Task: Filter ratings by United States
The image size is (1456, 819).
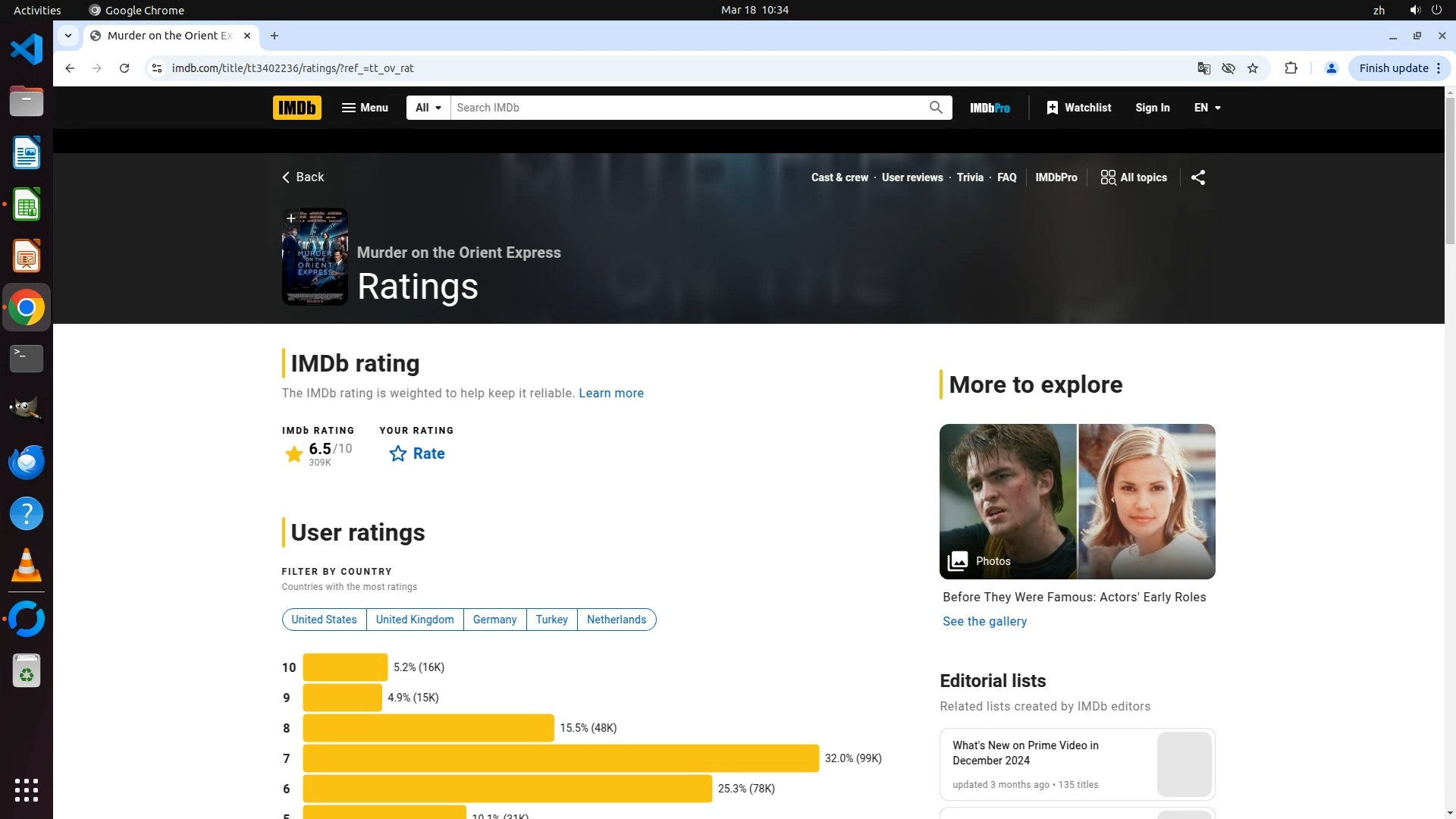Action: tap(324, 620)
